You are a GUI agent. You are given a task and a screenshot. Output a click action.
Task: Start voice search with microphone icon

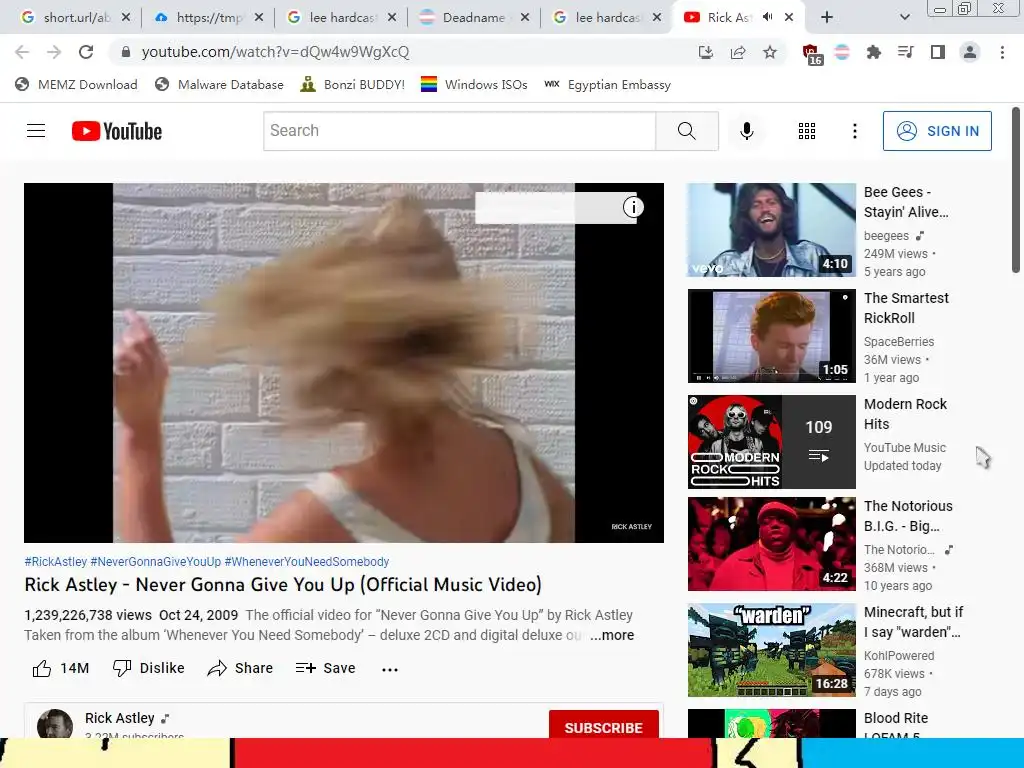pyautogui.click(x=746, y=131)
